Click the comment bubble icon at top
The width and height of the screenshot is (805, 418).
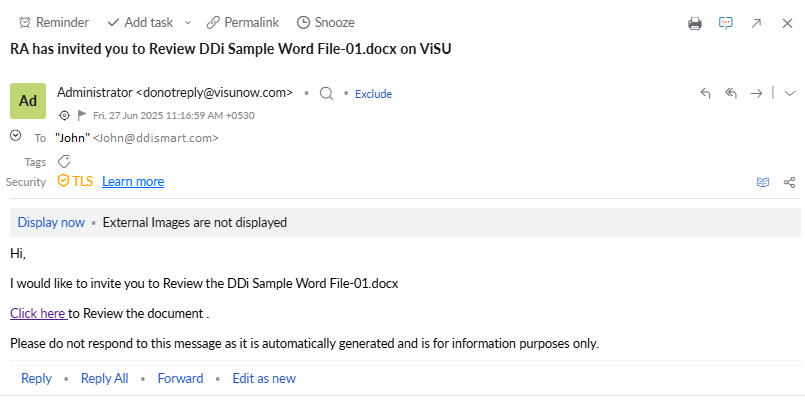pos(726,23)
